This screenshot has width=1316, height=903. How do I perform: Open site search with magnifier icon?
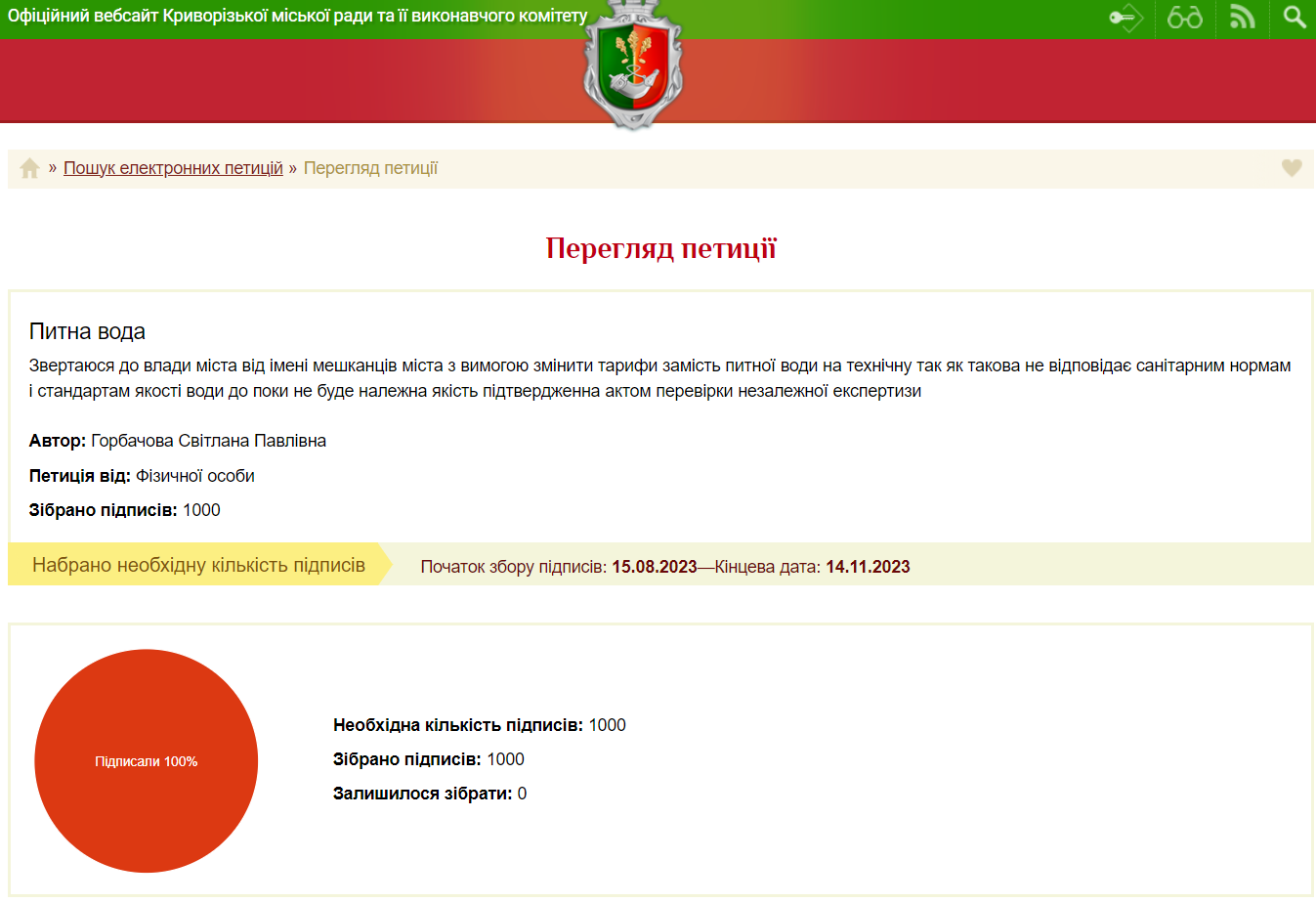[1295, 18]
